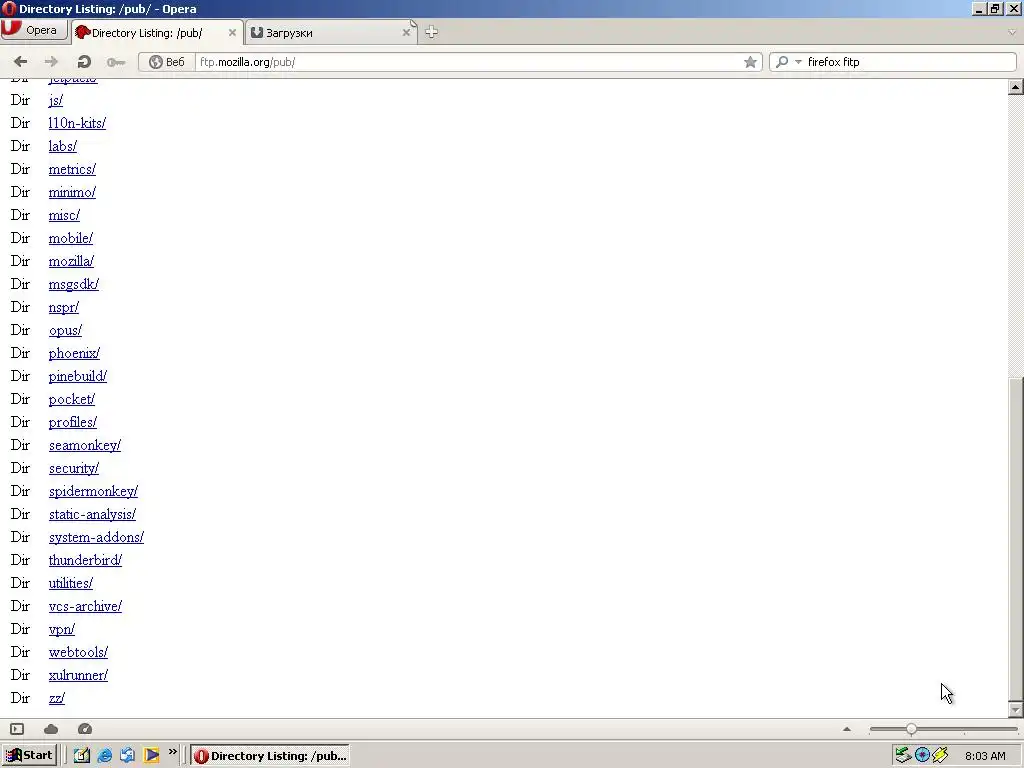Open the msgsdk/ directory link

click(74, 284)
